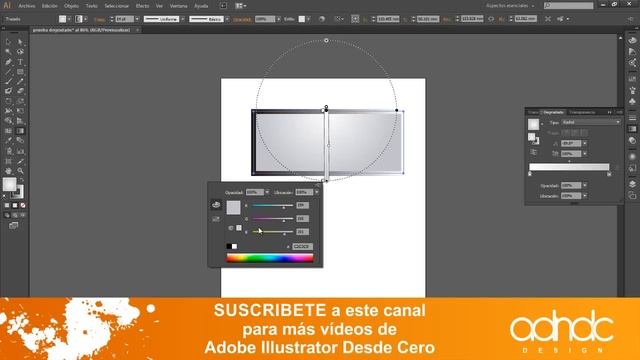This screenshot has width=640, height=360.
Task: Switch to the Trazo panel tab
Action: click(x=533, y=112)
